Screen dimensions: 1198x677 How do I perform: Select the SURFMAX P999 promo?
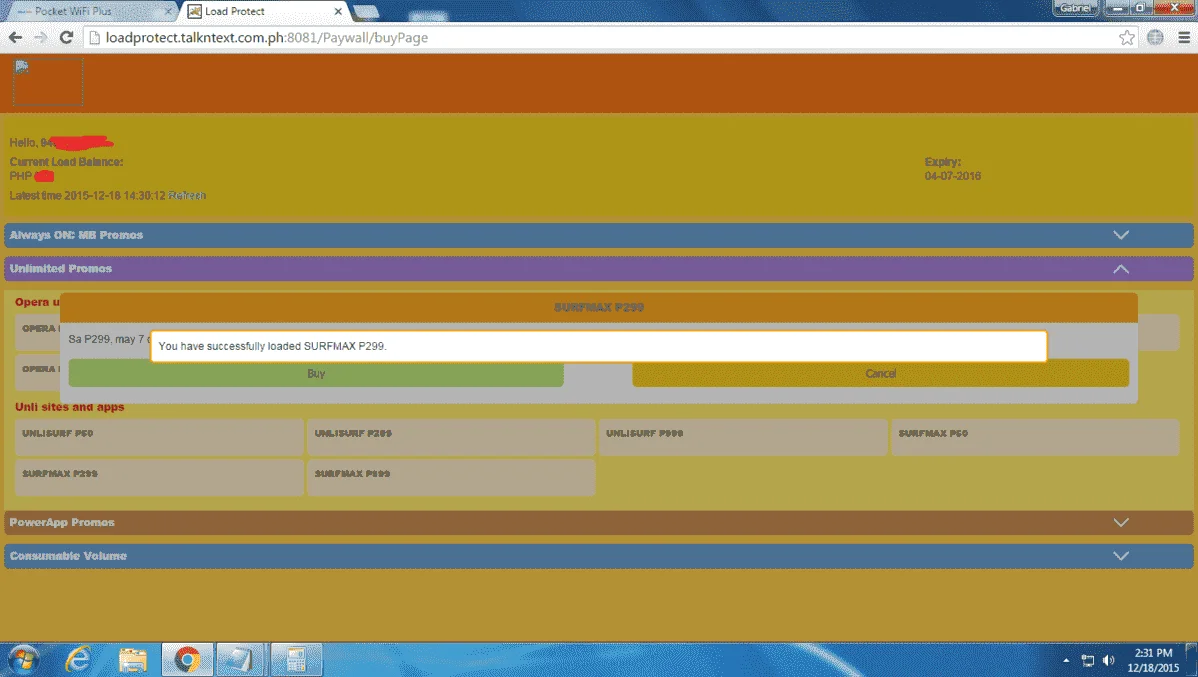451,478
